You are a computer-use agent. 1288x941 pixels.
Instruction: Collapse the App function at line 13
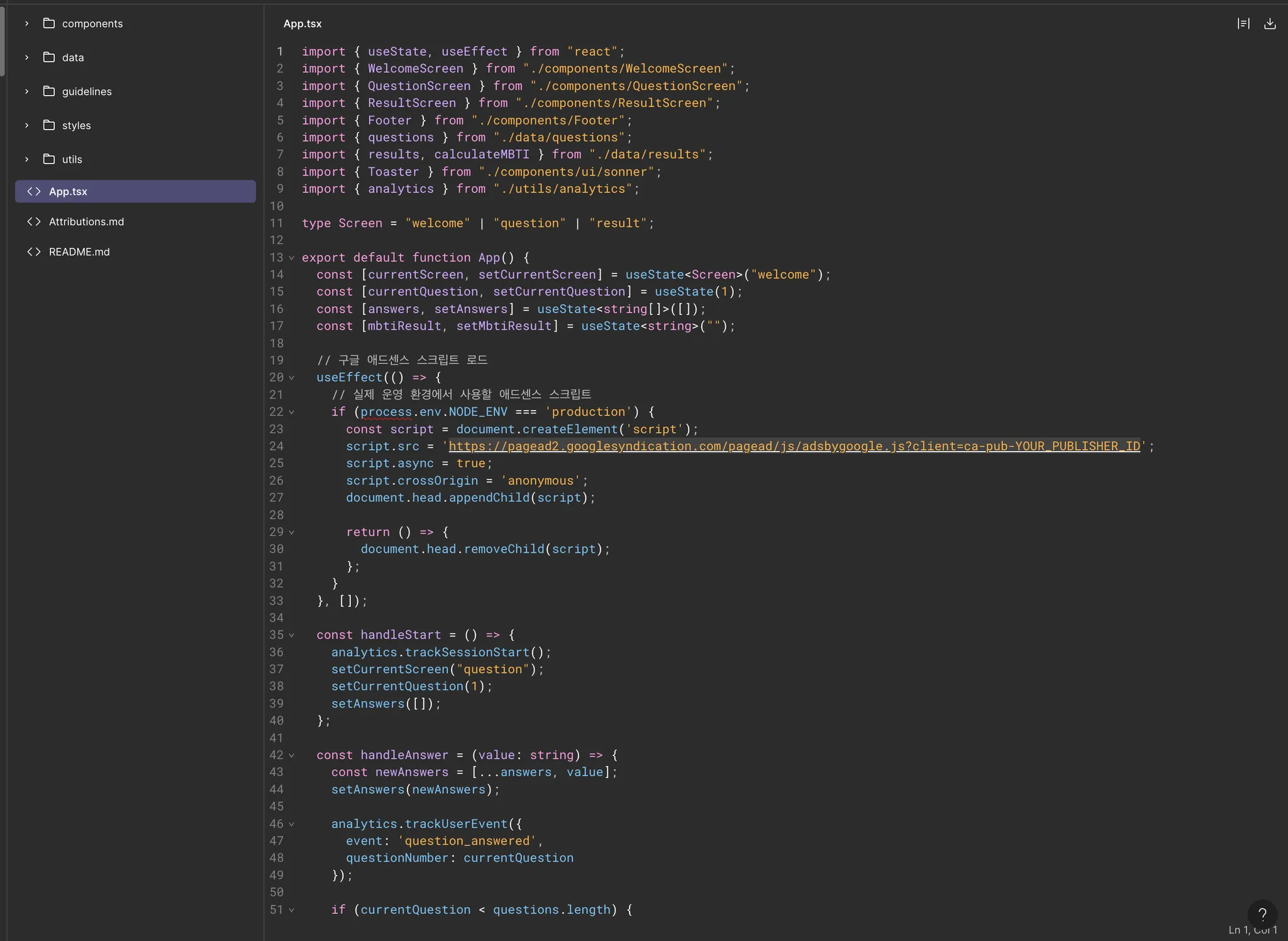pos(291,258)
